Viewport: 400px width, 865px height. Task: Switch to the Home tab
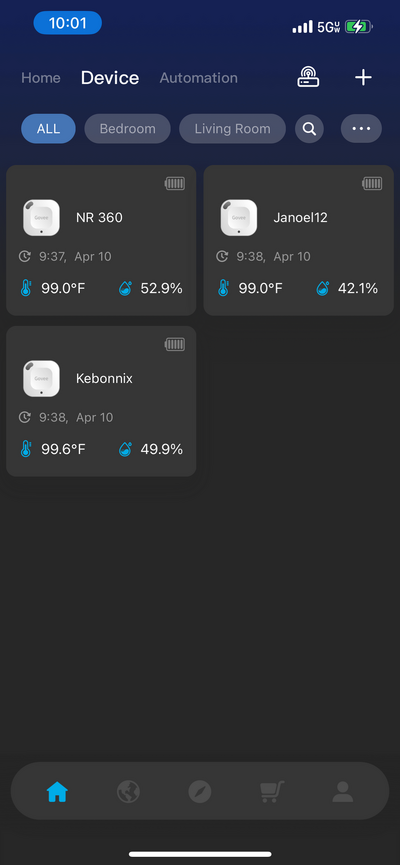click(41, 78)
